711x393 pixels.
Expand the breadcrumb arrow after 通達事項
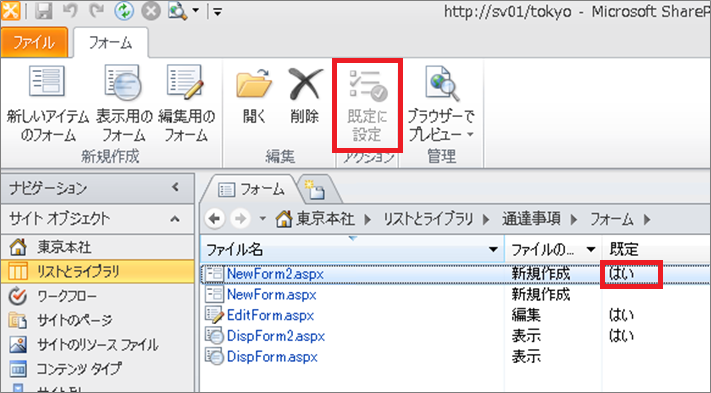(x=574, y=220)
